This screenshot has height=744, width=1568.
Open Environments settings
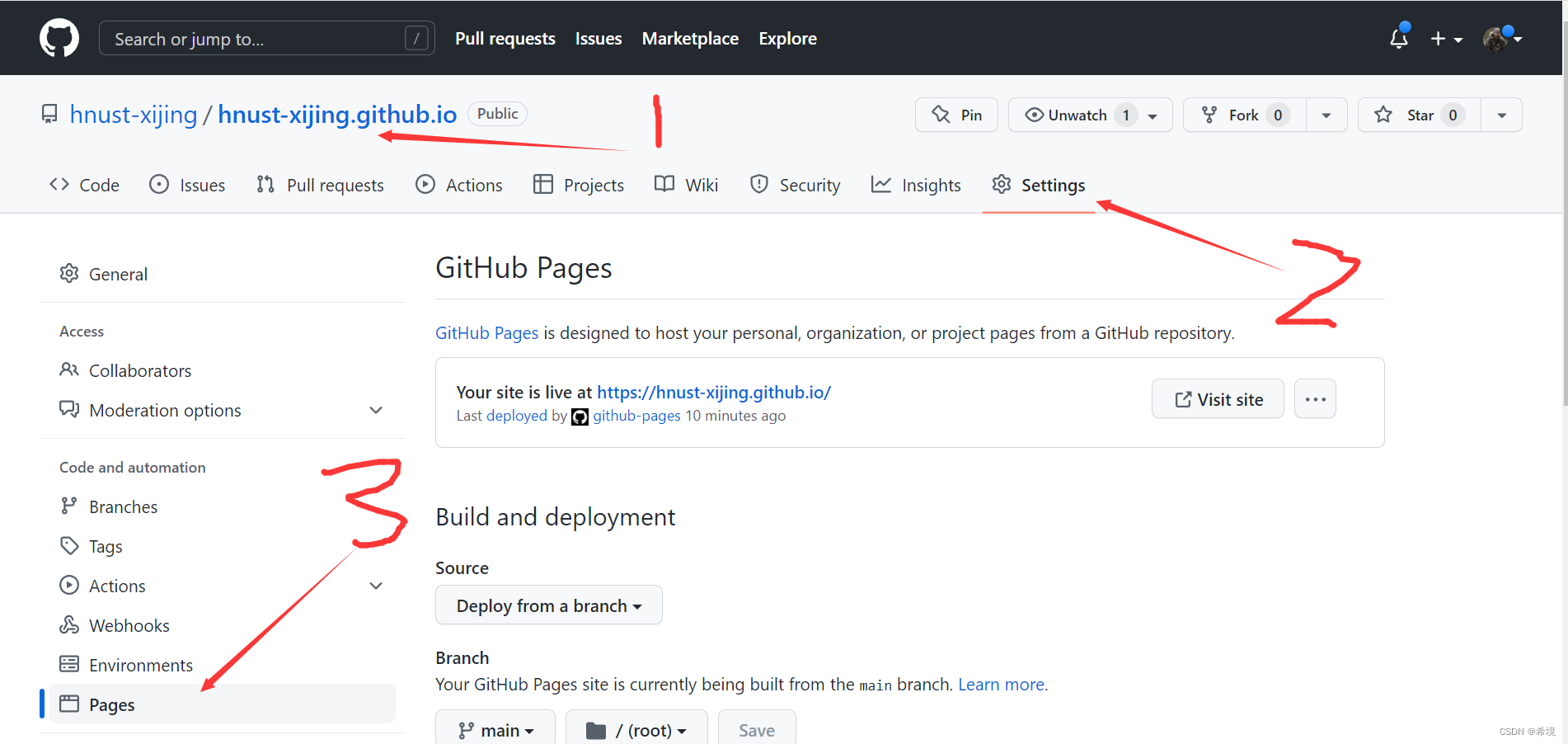(223, 665)
